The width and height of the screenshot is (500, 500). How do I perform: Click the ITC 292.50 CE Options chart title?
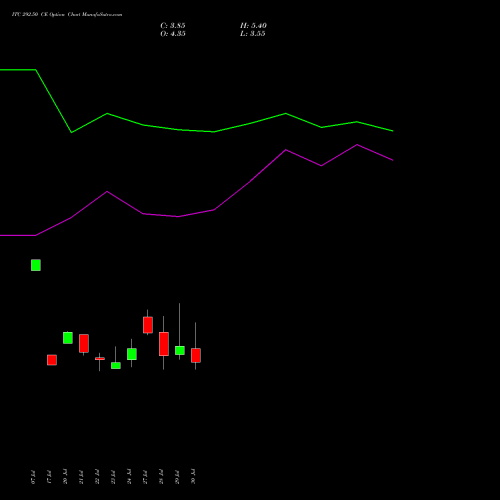(67, 15)
